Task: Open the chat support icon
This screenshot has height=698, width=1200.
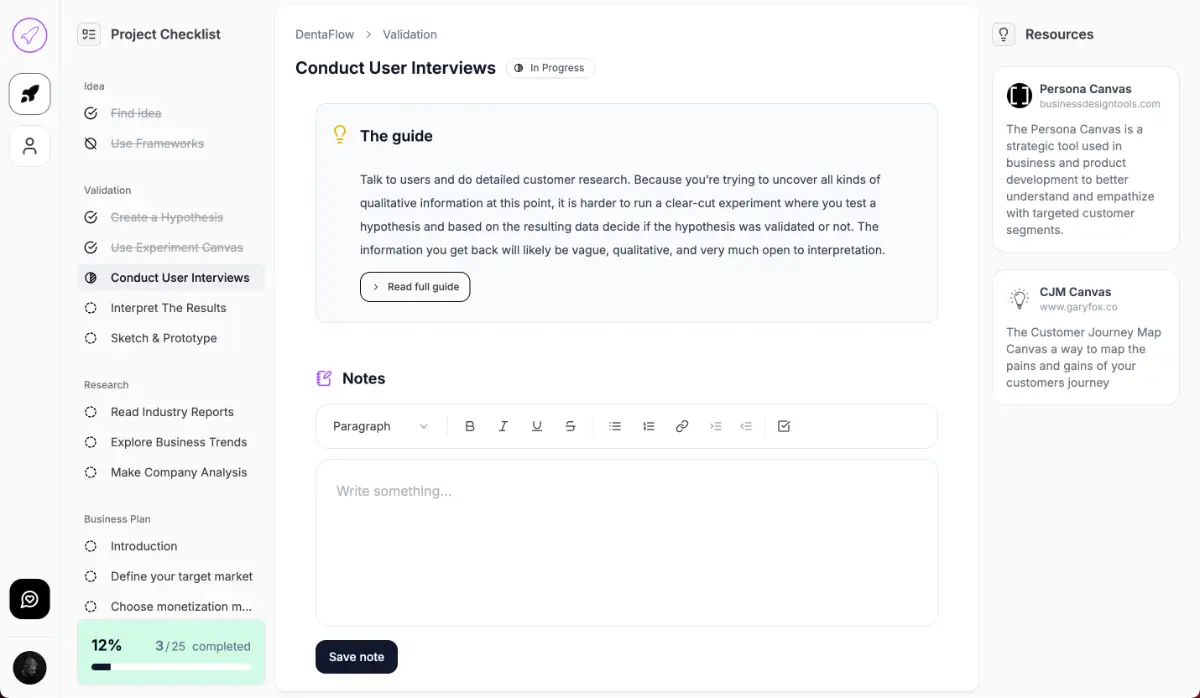Action: pos(30,599)
